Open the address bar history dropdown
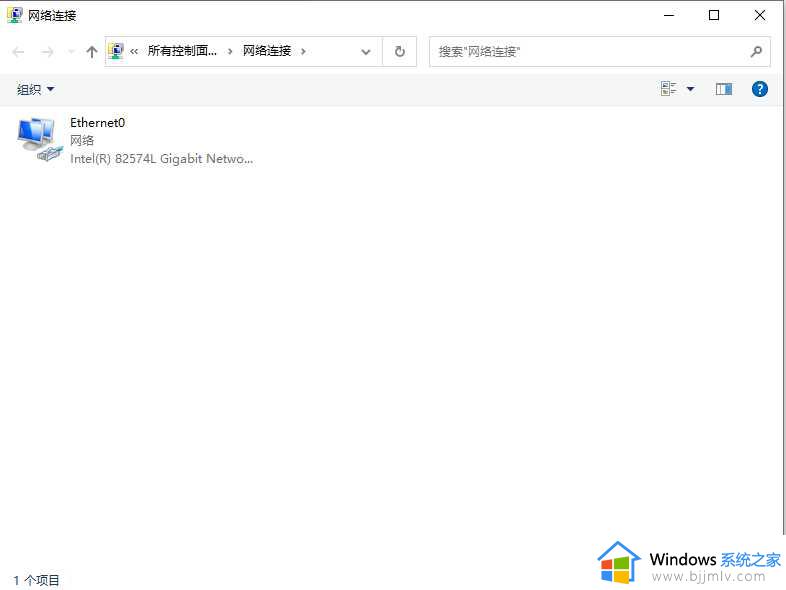Viewport: 786px width, 590px height. click(366, 52)
